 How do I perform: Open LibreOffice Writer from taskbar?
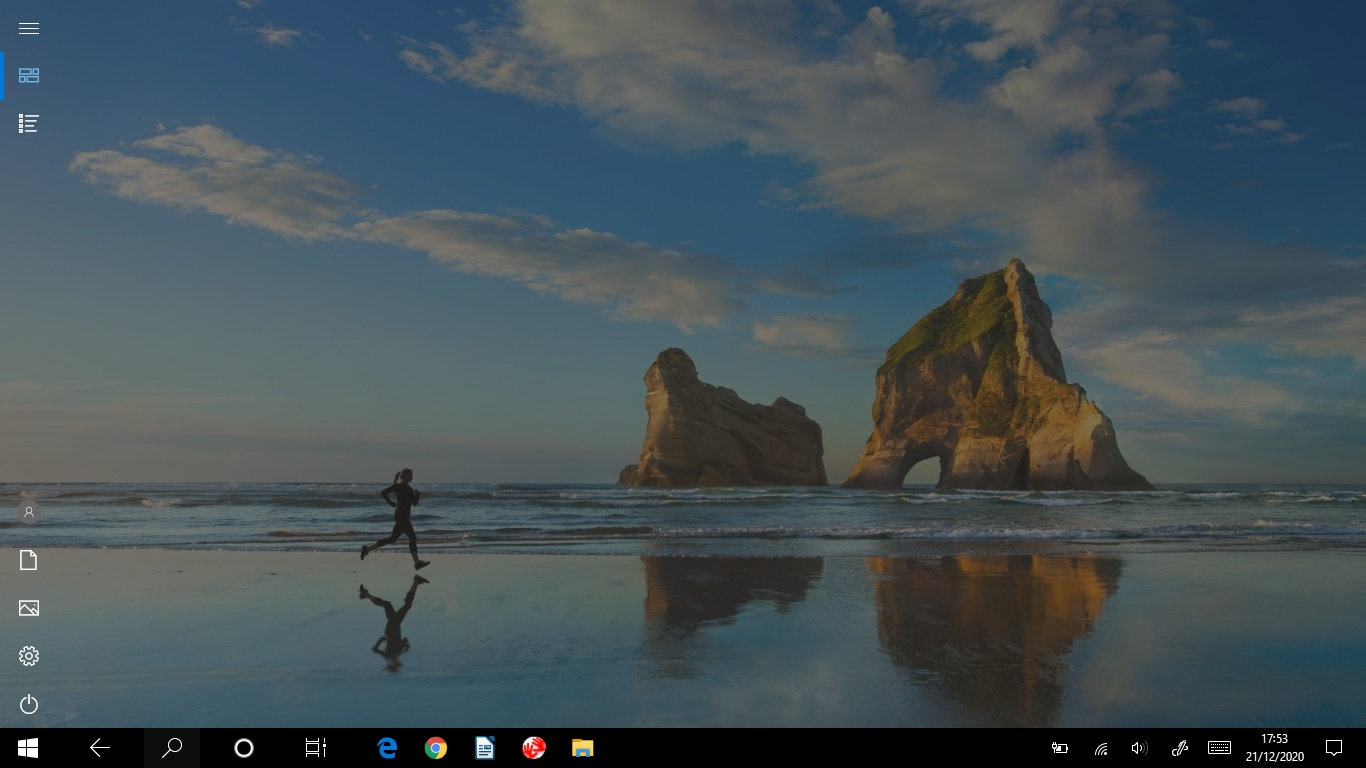click(x=485, y=748)
